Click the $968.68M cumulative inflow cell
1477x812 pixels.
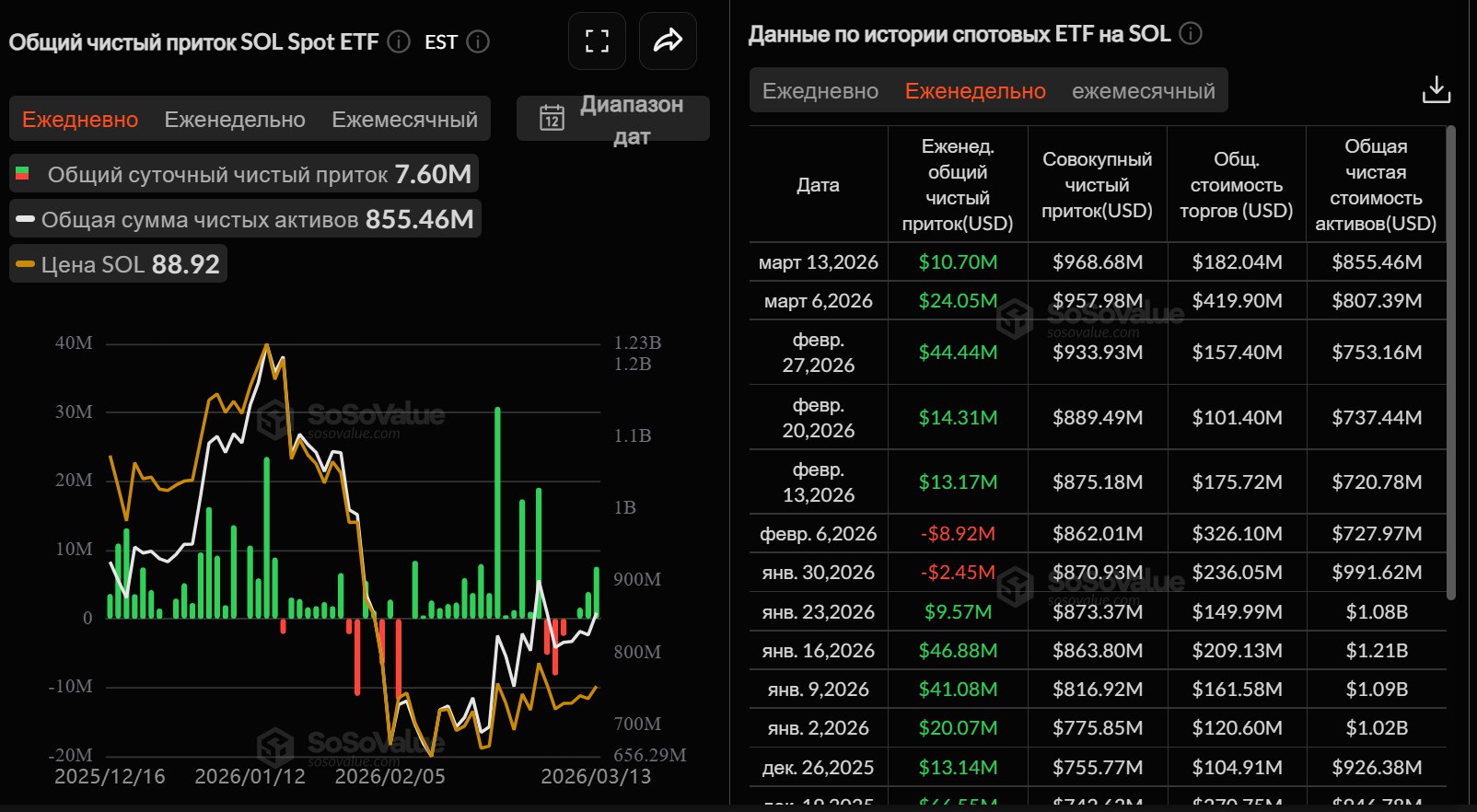click(x=1098, y=262)
